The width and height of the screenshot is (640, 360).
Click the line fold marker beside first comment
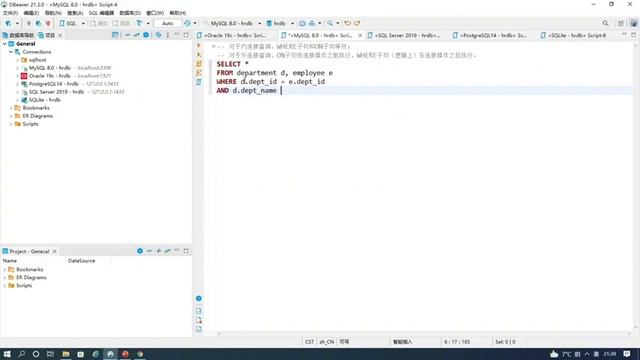(213, 47)
